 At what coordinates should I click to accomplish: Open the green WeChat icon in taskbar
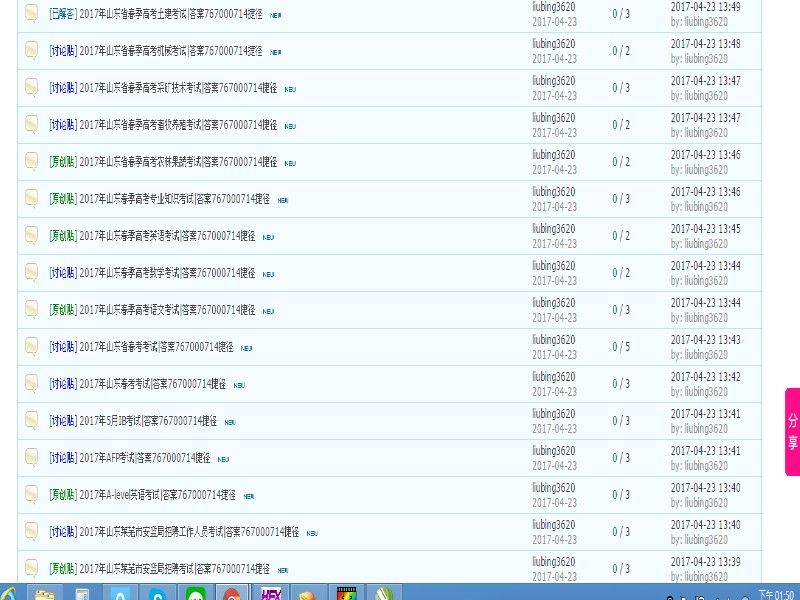tap(195, 594)
